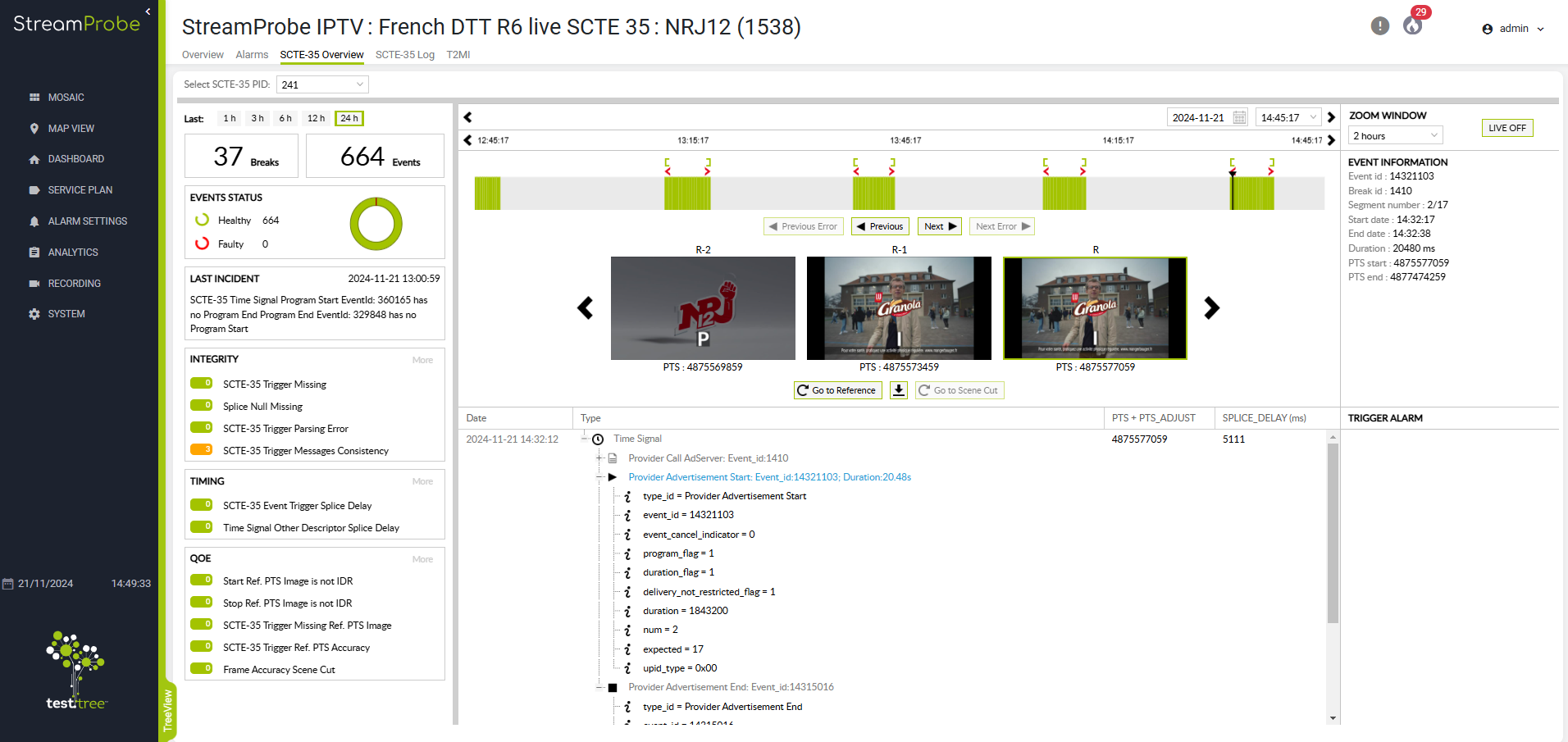Viewport: 1568px width, 742px height.
Task: Select the 6 h time range
Action: coord(285,118)
